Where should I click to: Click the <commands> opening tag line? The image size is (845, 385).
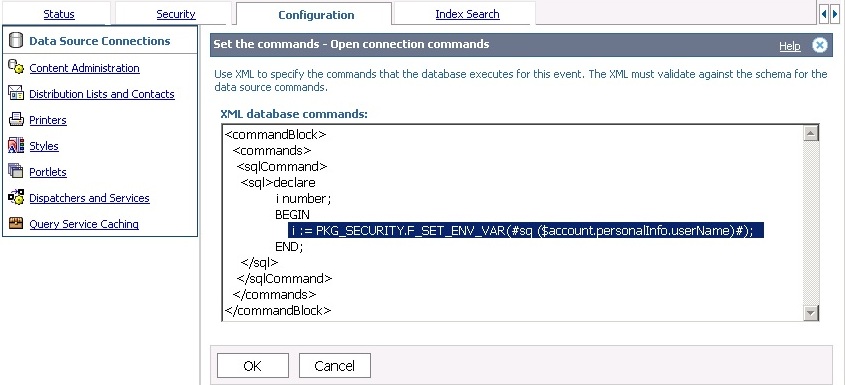[x=272, y=150]
